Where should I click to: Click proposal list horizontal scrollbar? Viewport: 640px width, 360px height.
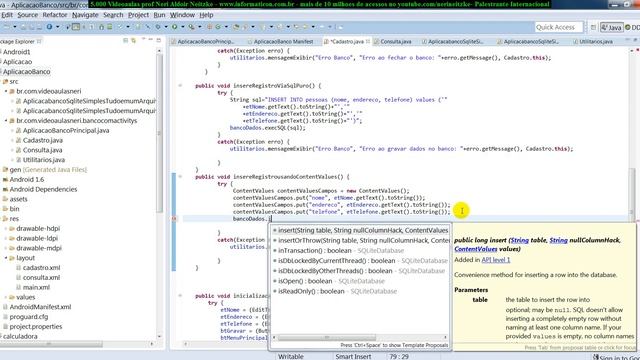tap(327, 338)
